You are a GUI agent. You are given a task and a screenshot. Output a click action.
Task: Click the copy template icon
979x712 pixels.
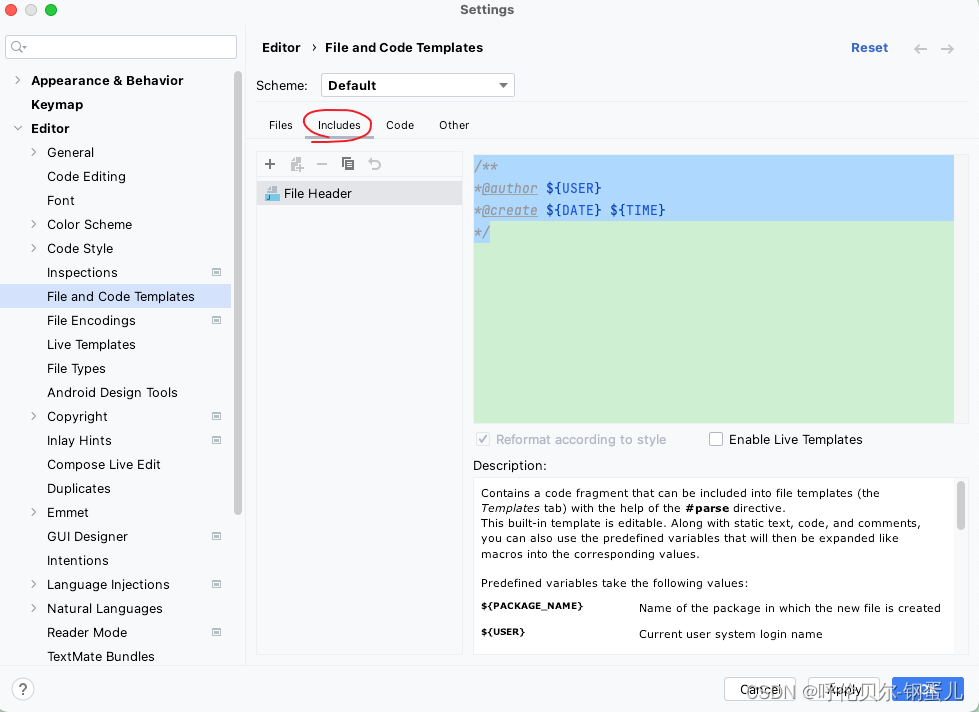pyautogui.click(x=348, y=164)
